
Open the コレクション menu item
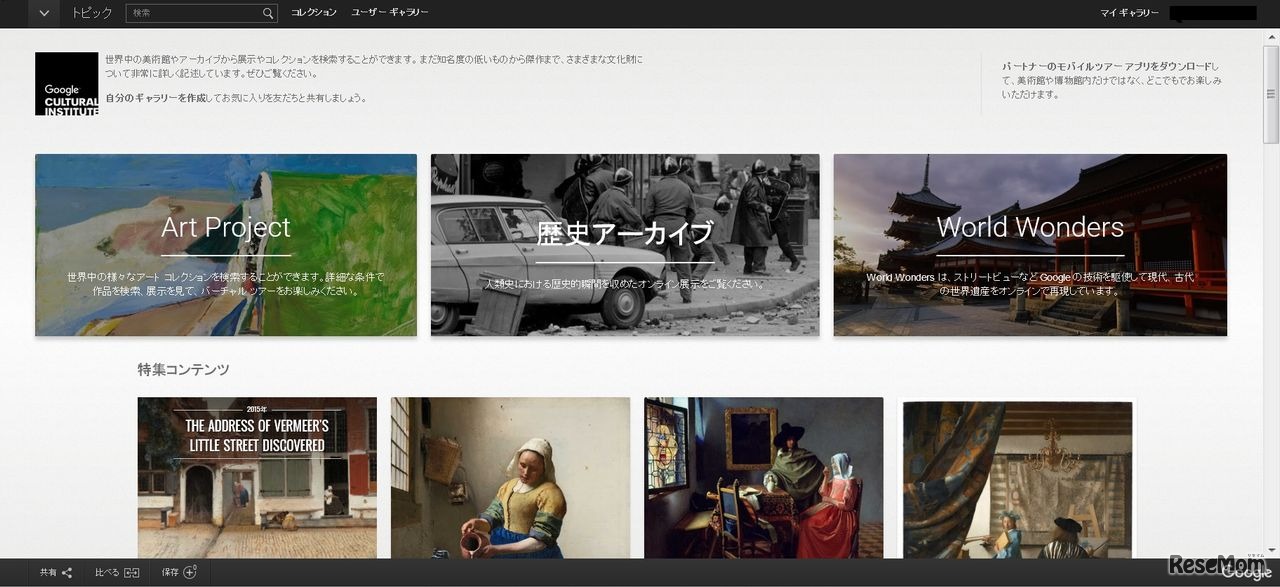tap(314, 13)
